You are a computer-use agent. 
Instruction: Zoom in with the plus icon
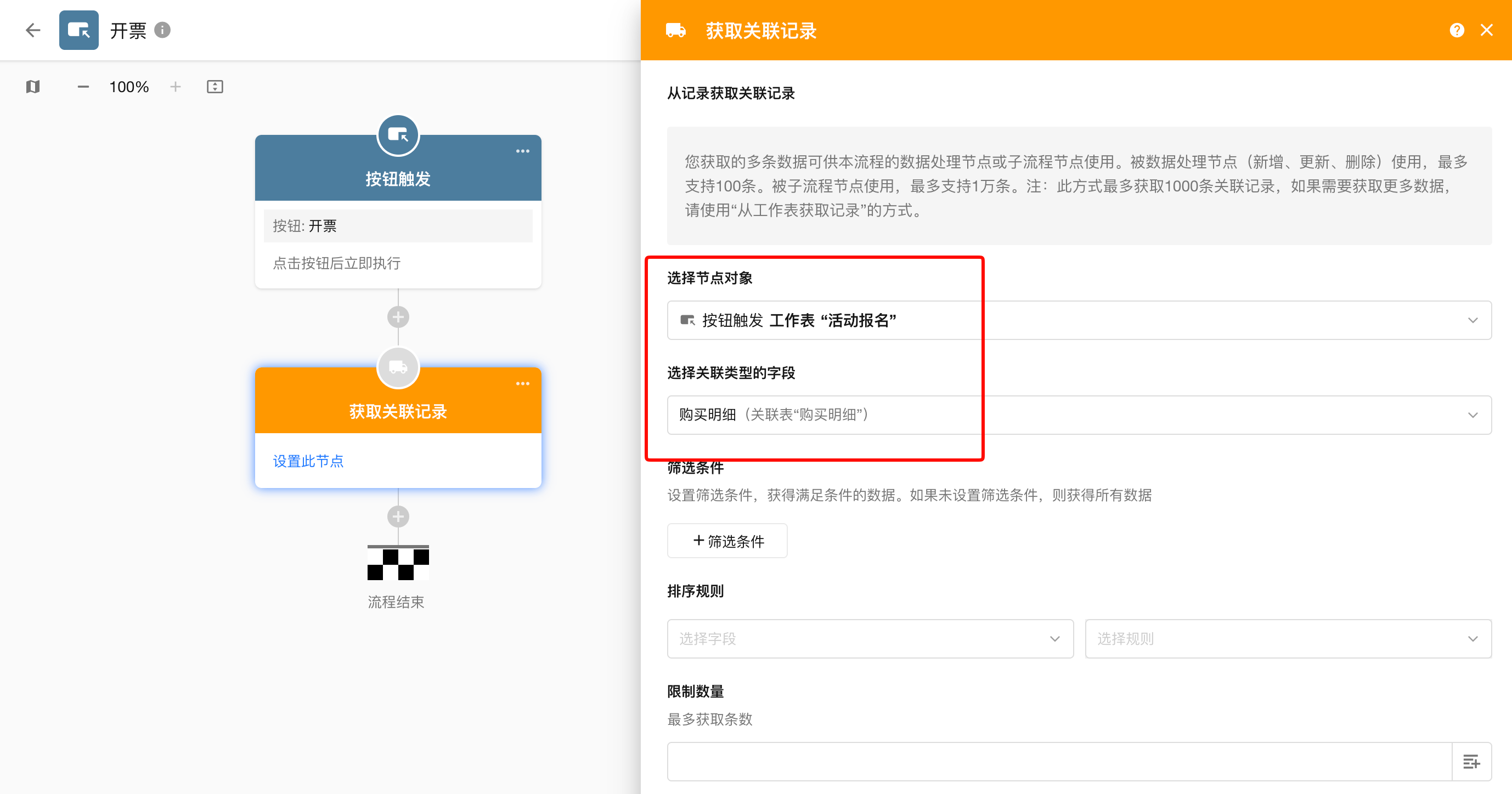pyautogui.click(x=176, y=87)
